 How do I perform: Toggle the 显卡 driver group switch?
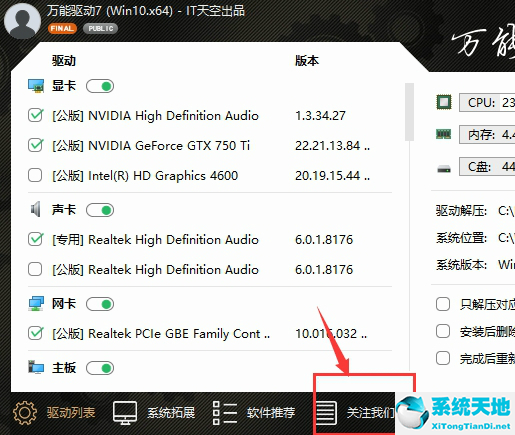click(x=100, y=86)
